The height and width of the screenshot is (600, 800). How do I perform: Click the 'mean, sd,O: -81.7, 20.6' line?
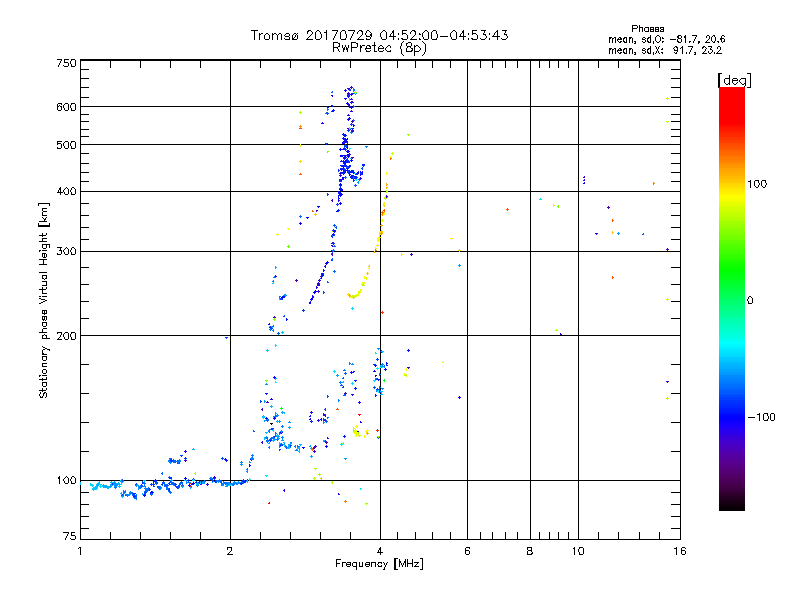coord(666,39)
